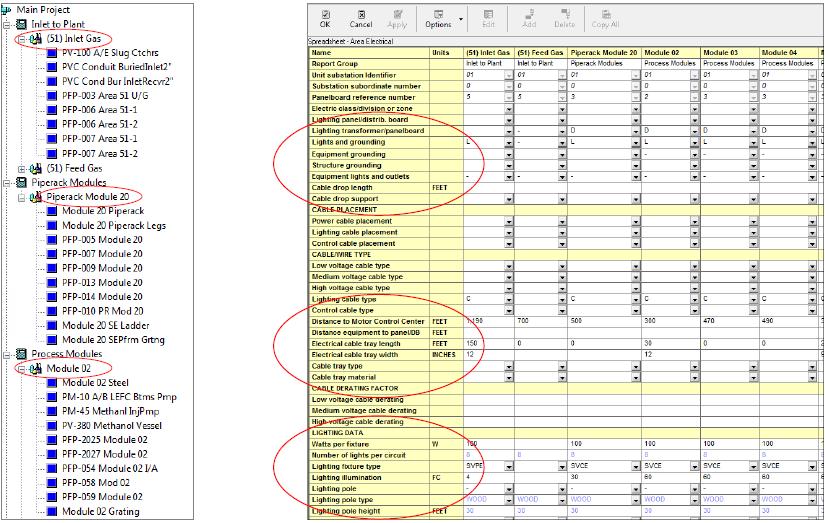Click the Cancel toolbar button
The image size is (825, 523).
tap(361, 19)
